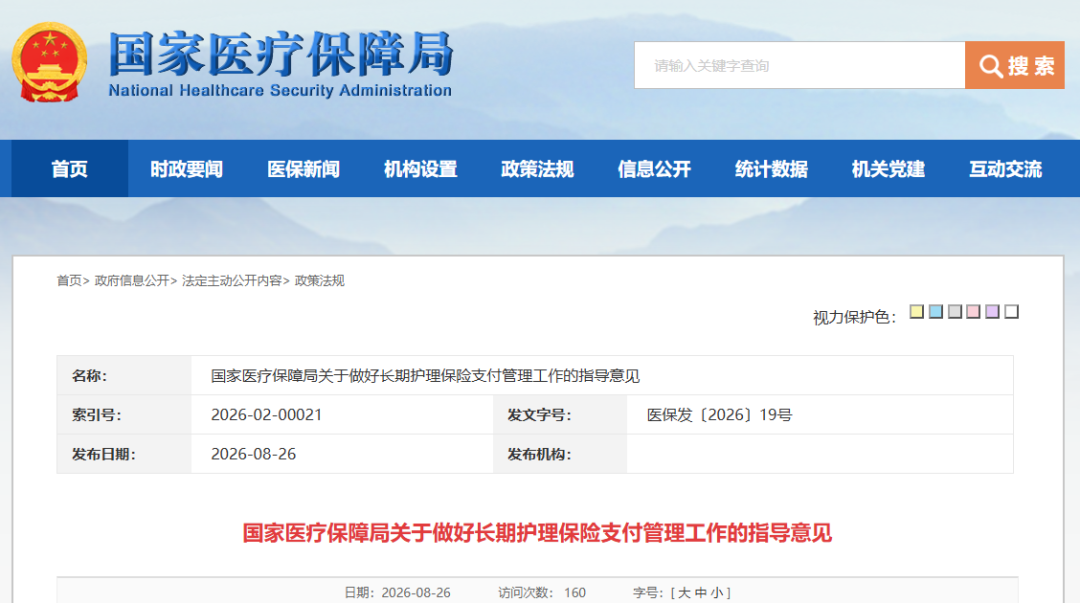Open the 信息公开 navigation item

coord(654,169)
